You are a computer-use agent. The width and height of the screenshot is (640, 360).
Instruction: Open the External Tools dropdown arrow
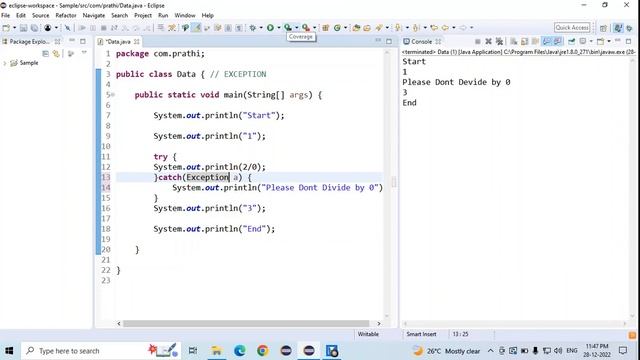(x=314, y=28)
